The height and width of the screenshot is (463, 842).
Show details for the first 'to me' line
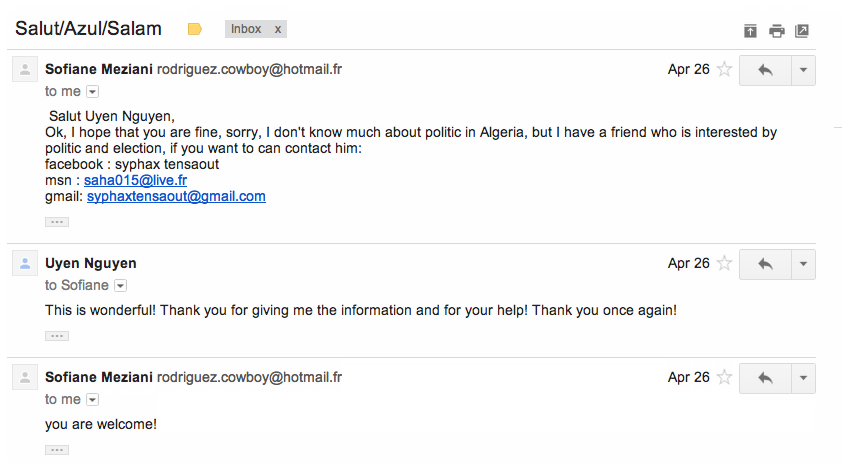coord(93,92)
